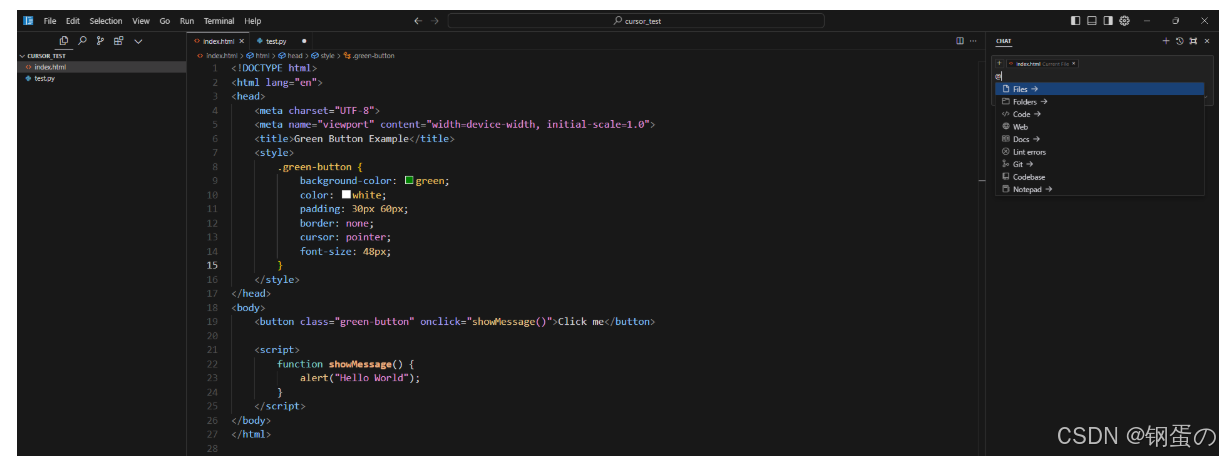Click the cursor_test search bar
The width and height of the screenshot is (1222, 456).
click(636, 20)
